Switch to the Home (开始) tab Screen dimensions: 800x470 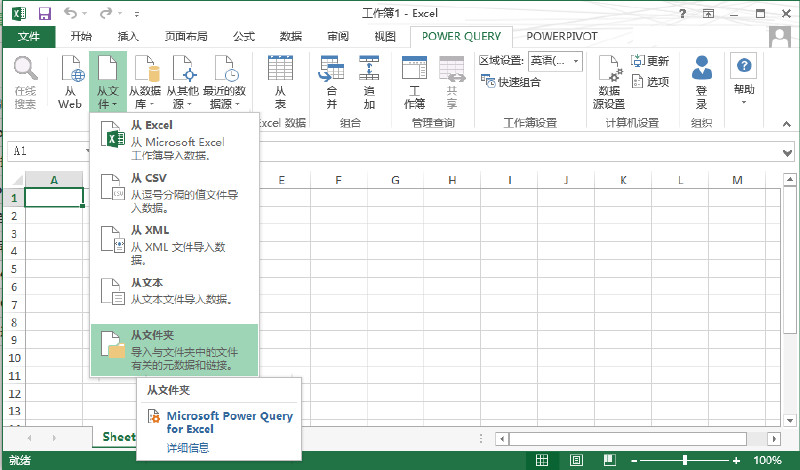(81, 36)
